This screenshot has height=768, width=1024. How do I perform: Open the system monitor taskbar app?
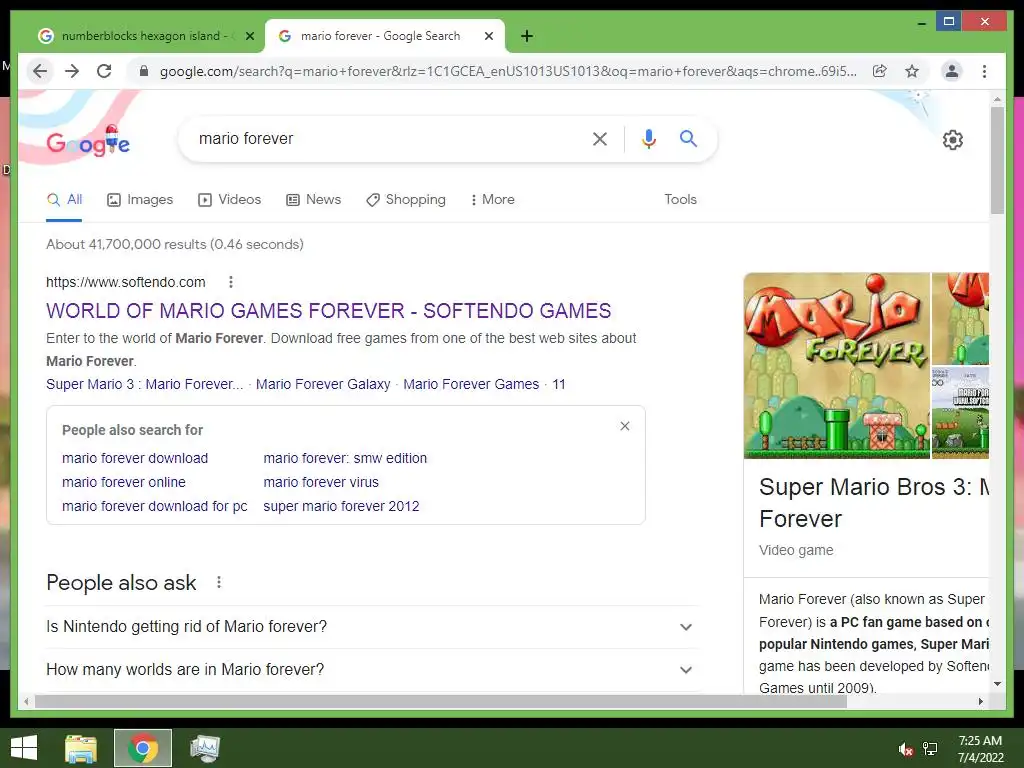point(205,748)
